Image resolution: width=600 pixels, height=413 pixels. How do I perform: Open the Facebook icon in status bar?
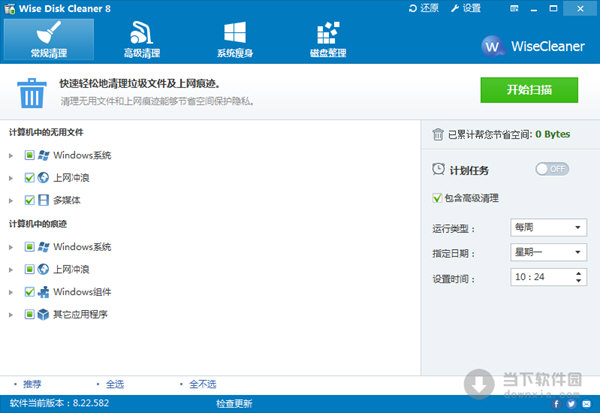tap(556, 404)
